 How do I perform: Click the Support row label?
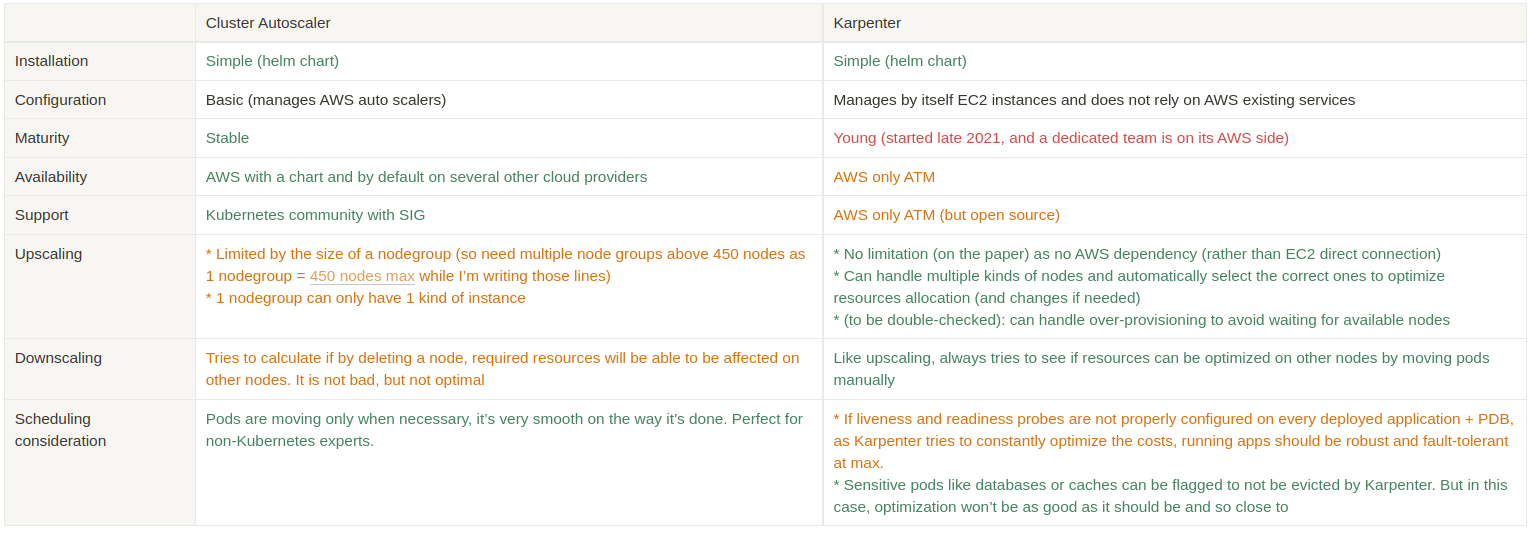(42, 215)
